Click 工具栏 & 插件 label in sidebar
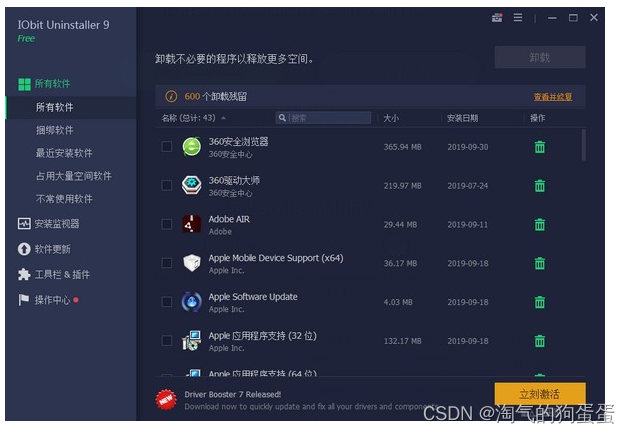The width and height of the screenshot is (630, 434). coord(62,274)
